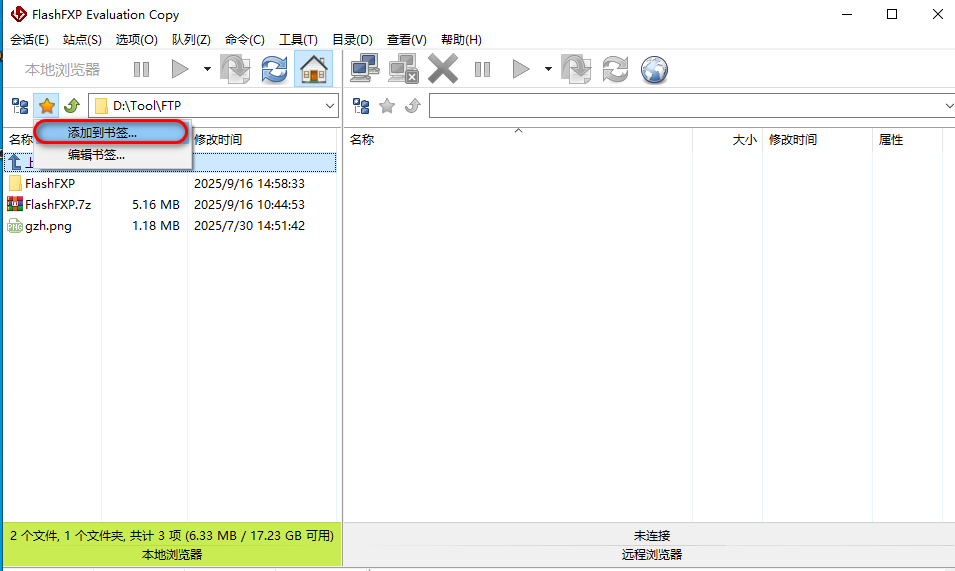The height and width of the screenshot is (571, 955).
Task: Click the remote pane disconnect icon
Action: pos(403,68)
